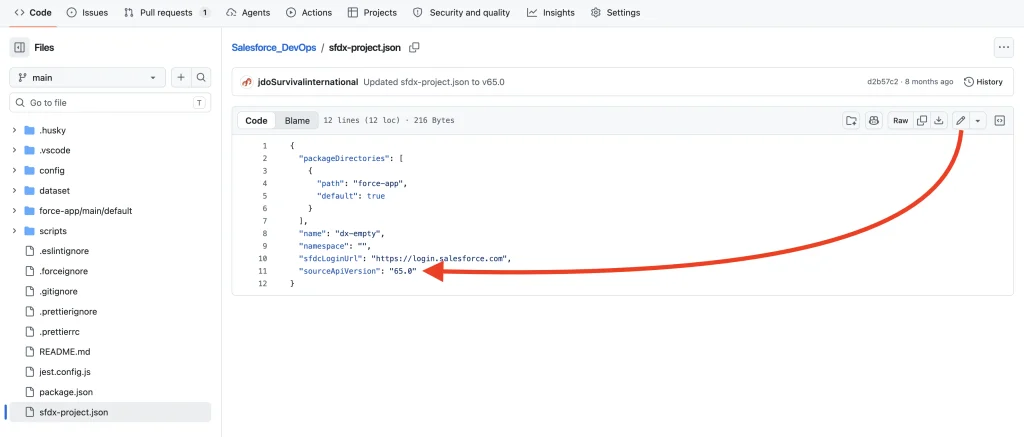1024x437 pixels.
Task: Open .prettierignore in file tree
Action: coord(68,312)
